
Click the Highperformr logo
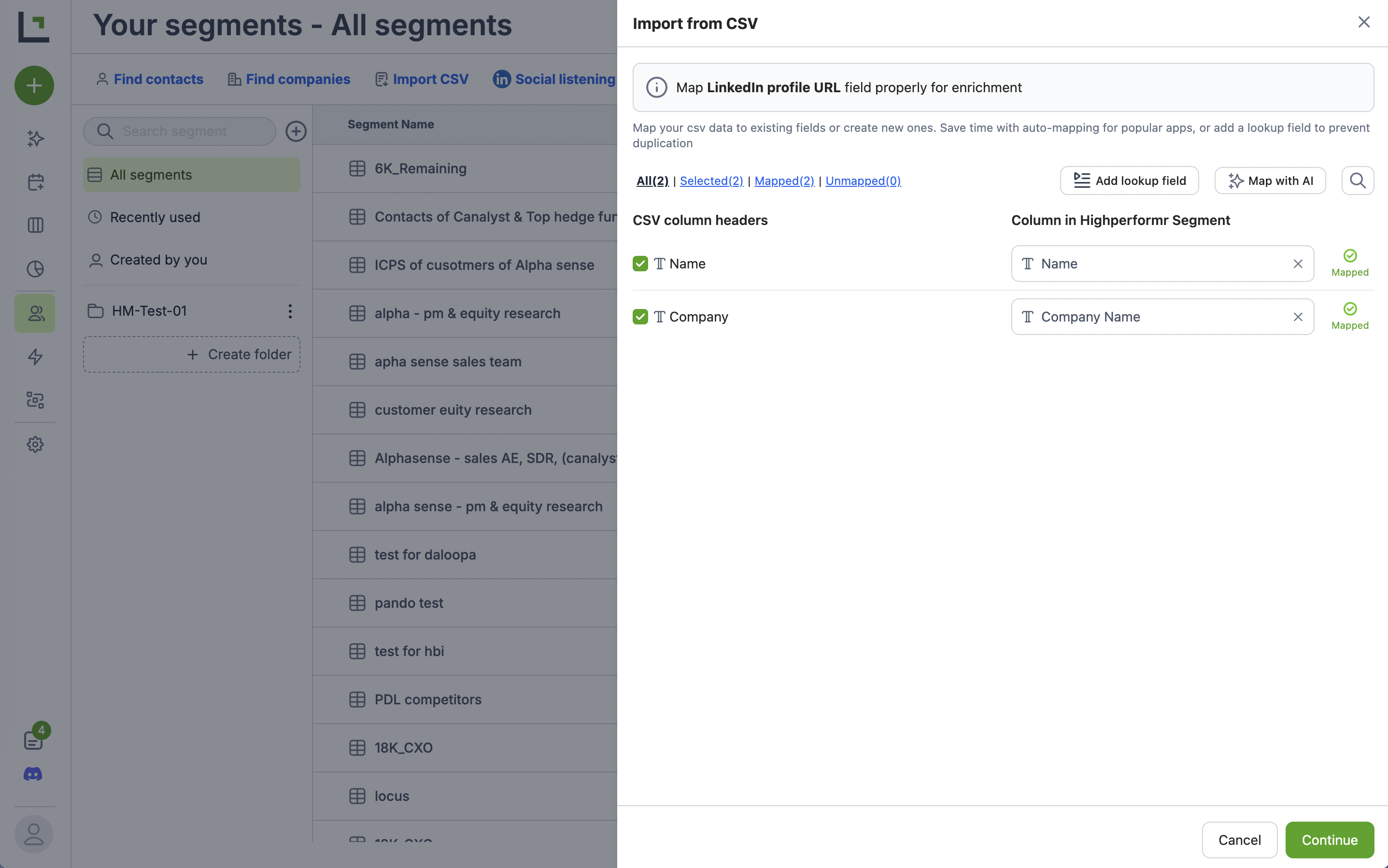(34, 27)
